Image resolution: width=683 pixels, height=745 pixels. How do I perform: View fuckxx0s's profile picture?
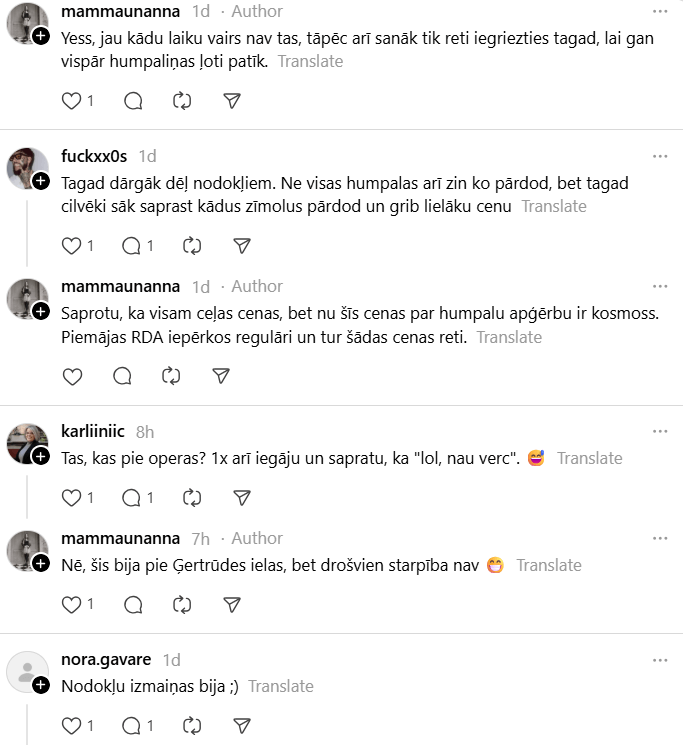click(x=28, y=168)
